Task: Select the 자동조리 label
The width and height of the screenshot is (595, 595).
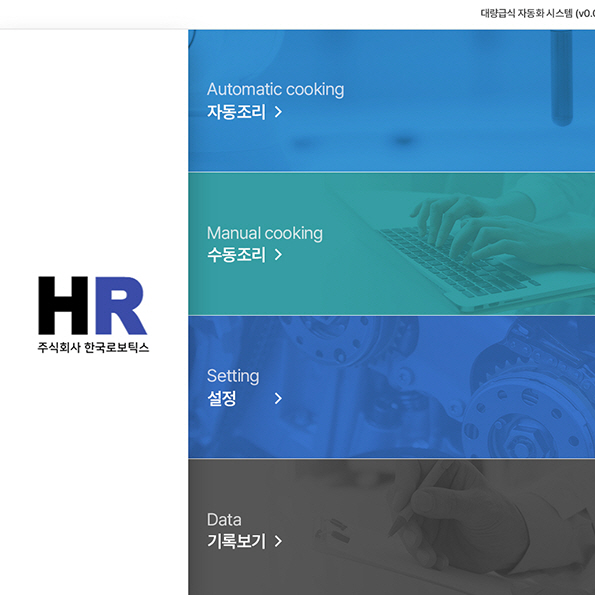Action: click(236, 112)
